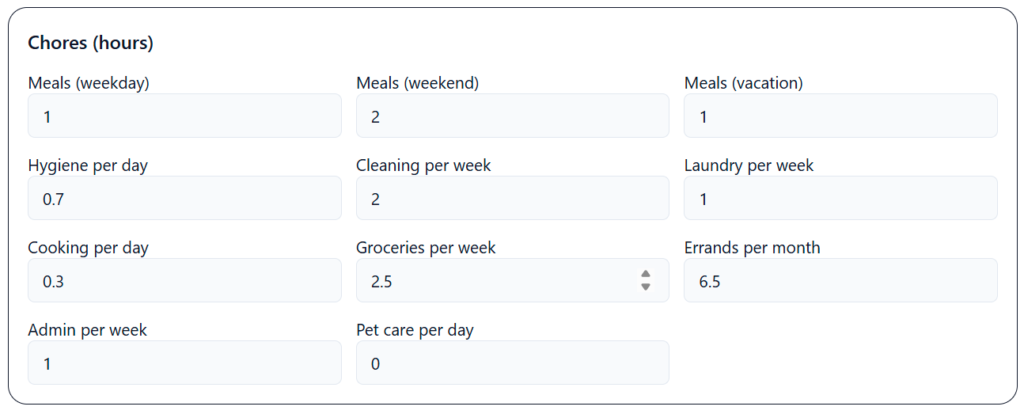This screenshot has height=414, width=1024.
Task: Focus the Meals (weekend) hours field
Action: coord(512,116)
